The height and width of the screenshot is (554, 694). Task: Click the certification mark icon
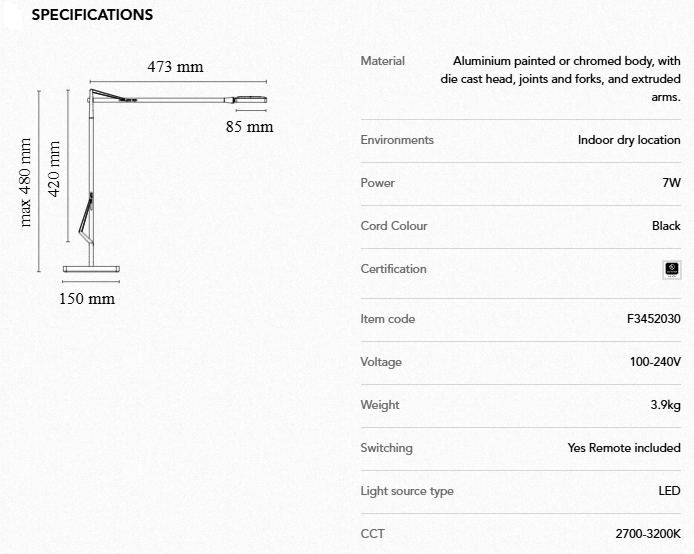pyautogui.click(x=672, y=269)
